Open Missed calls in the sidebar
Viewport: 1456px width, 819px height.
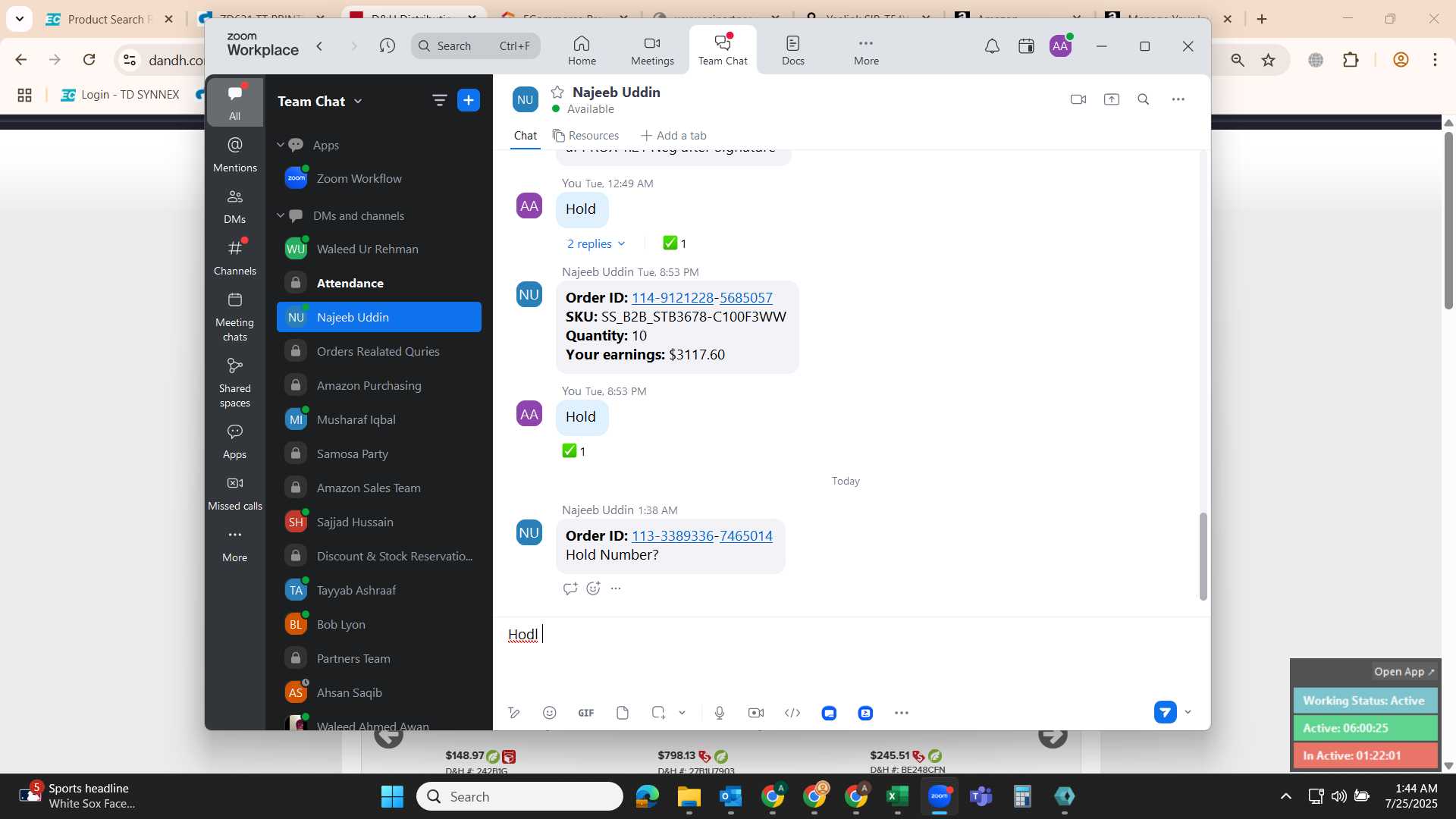click(x=235, y=493)
